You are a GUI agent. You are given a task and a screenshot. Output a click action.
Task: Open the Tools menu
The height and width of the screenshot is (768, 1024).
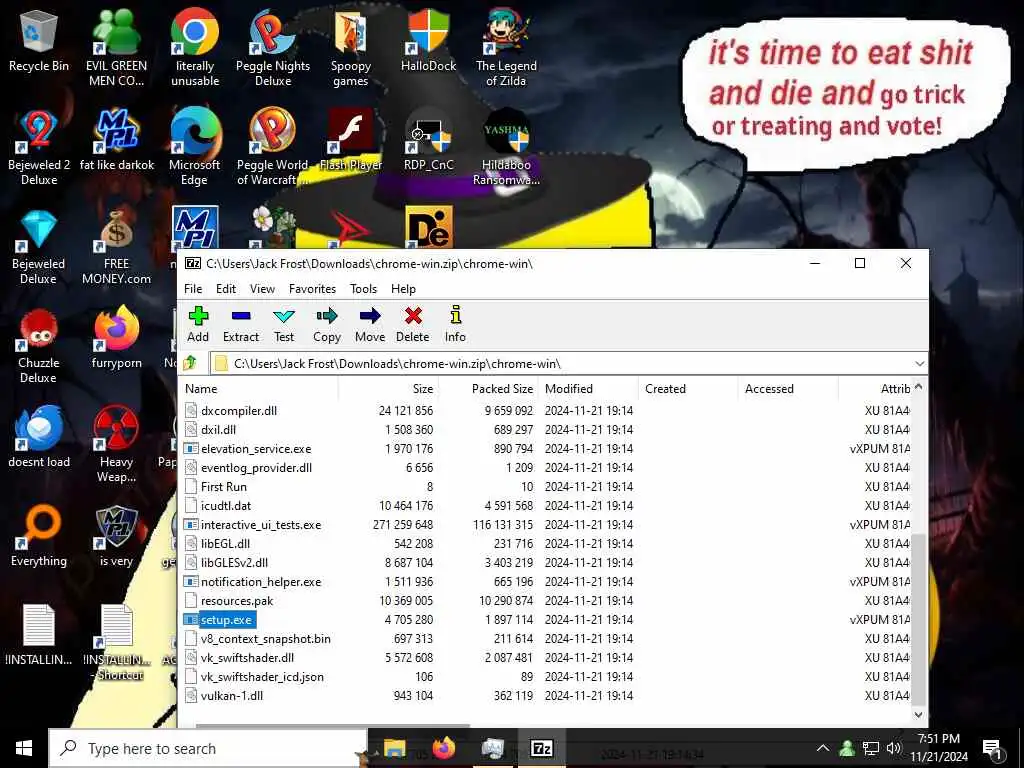(363, 289)
